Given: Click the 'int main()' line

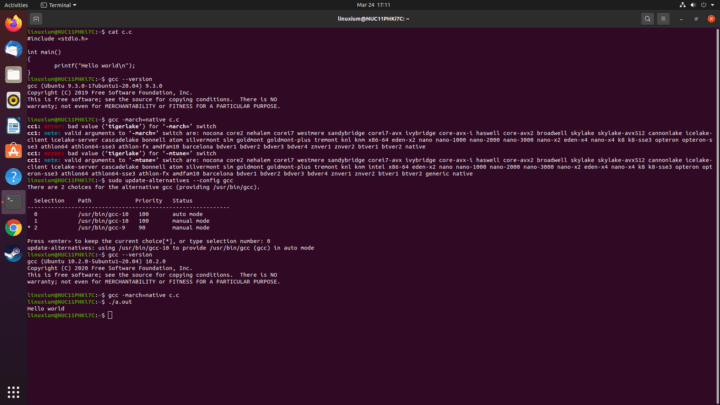Looking at the screenshot, I should click(x=44, y=52).
